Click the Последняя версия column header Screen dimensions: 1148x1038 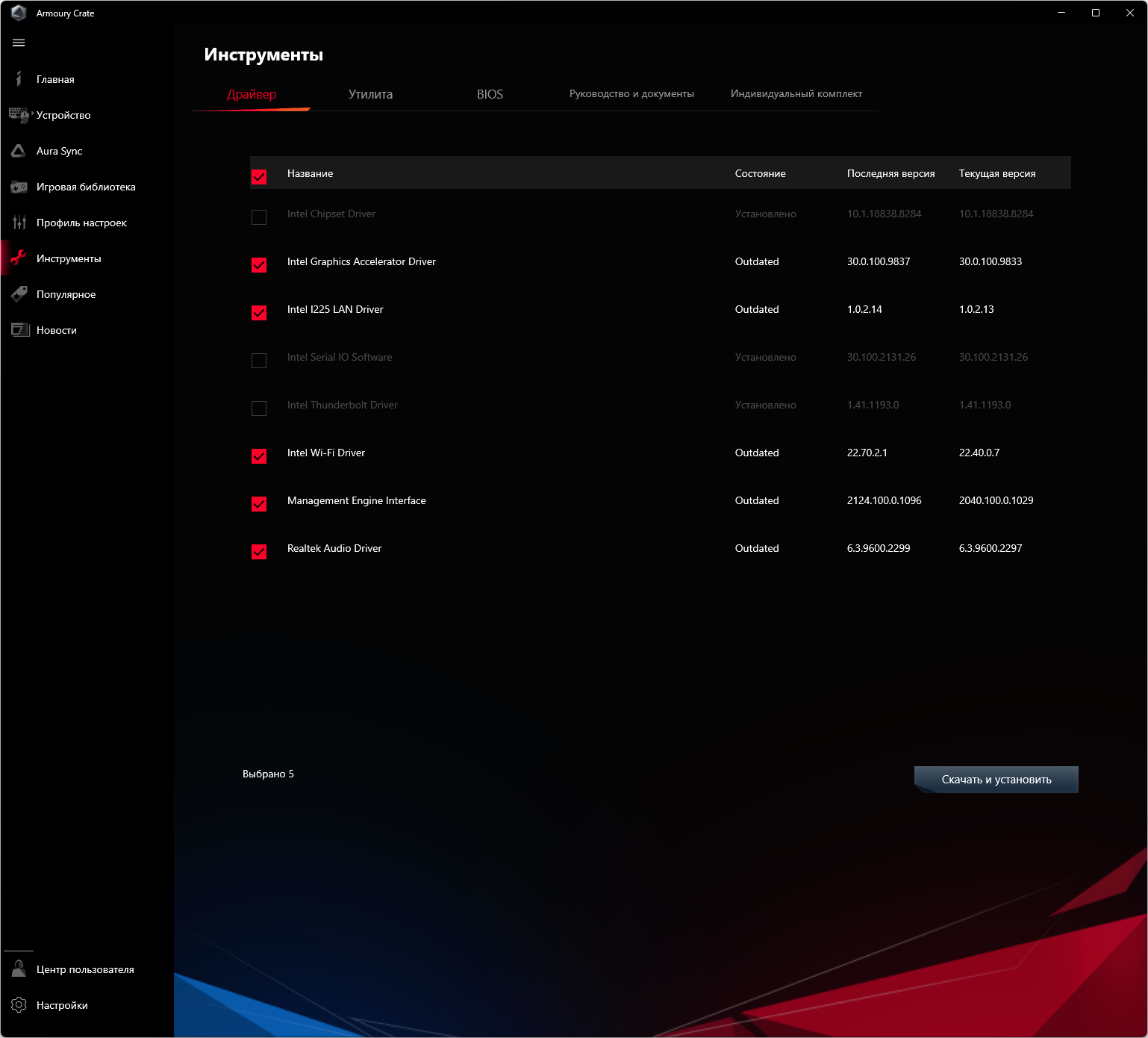point(891,173)
